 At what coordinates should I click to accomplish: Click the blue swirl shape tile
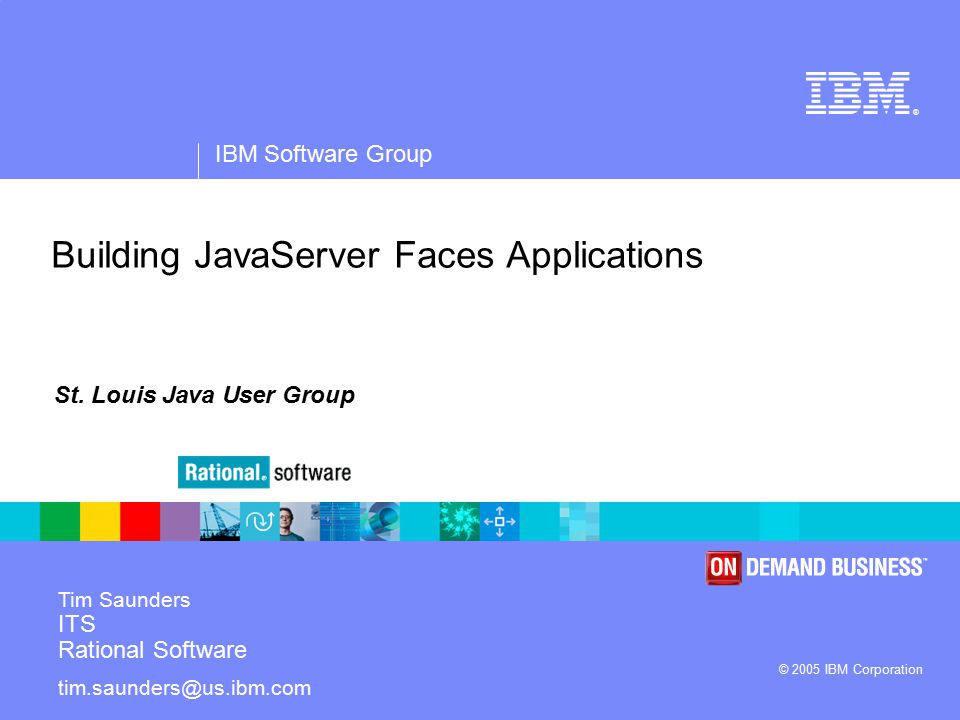point(380,521)
